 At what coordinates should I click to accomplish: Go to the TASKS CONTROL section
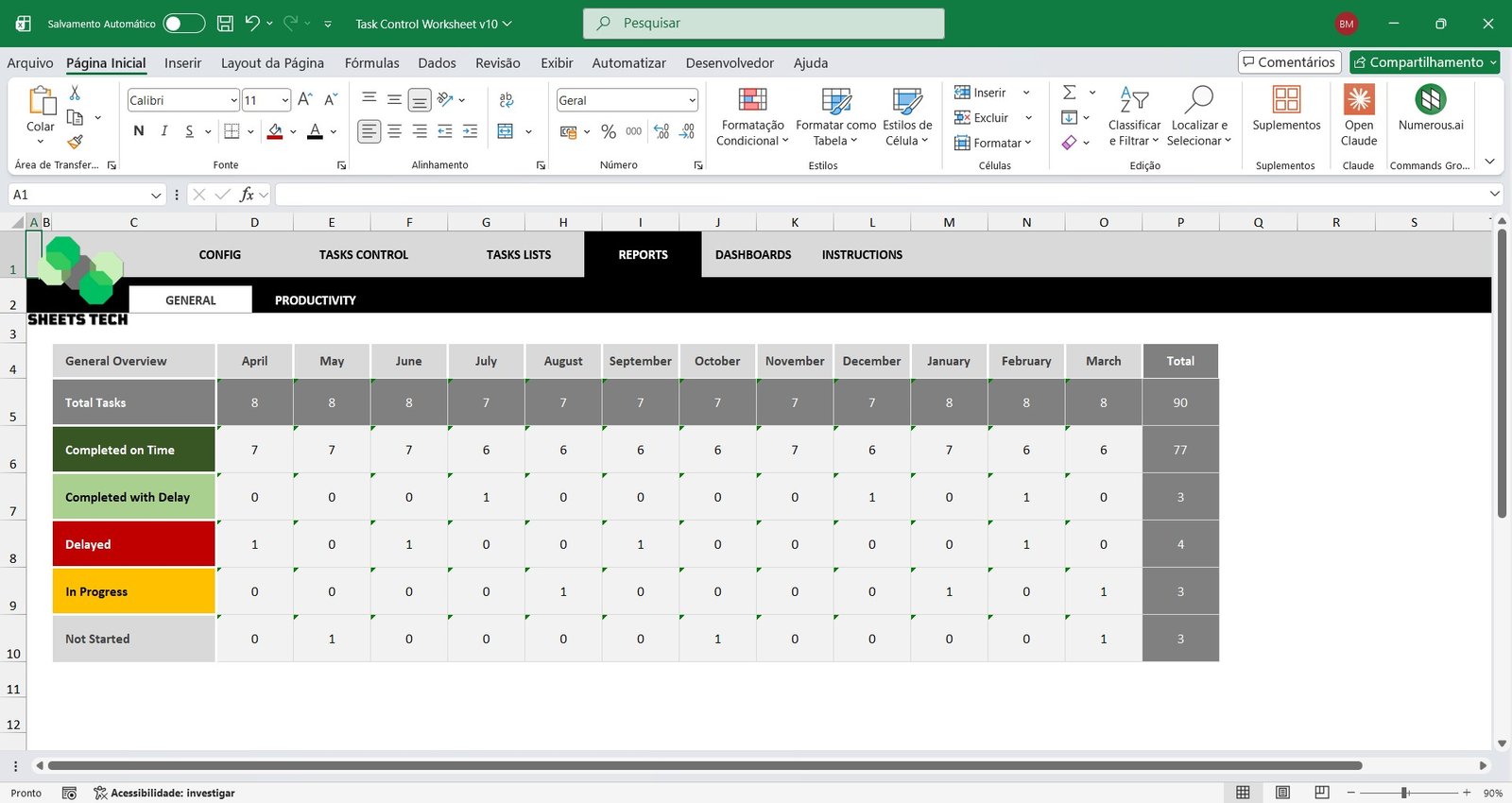tap(364, 255)
